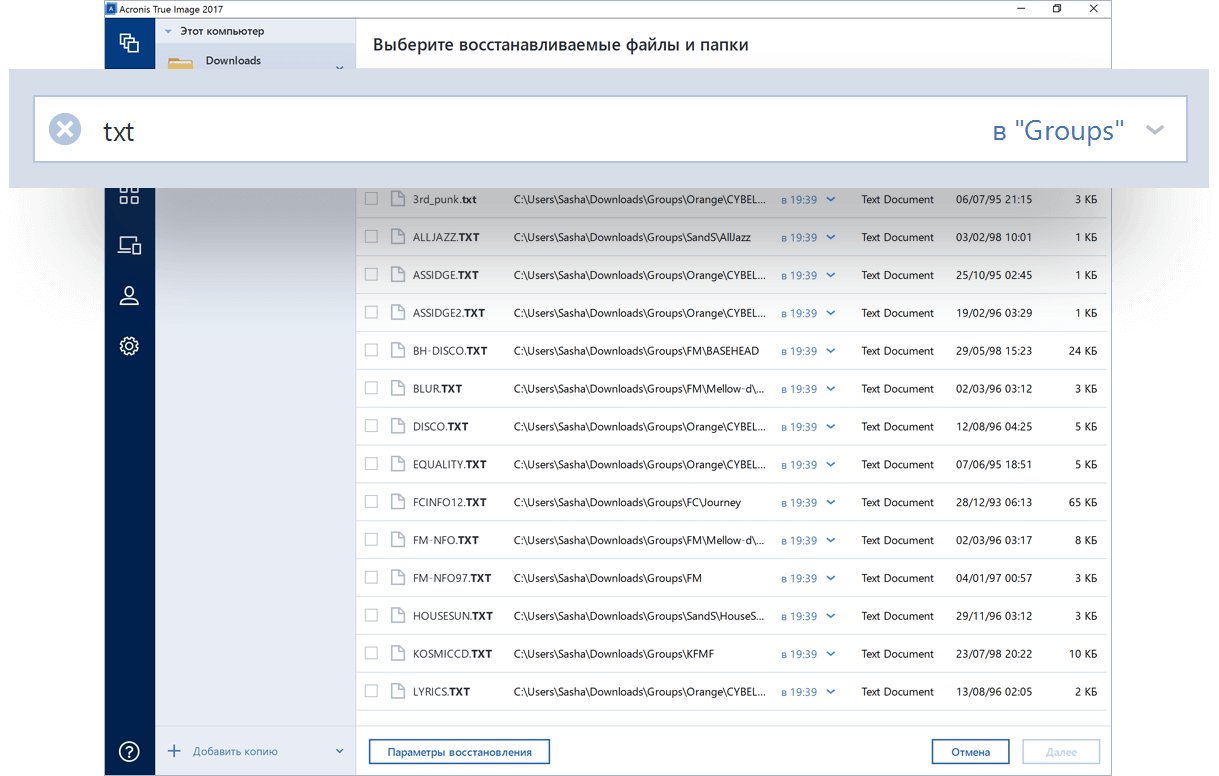This screenshot has height=776, width=1219.
Task: Tick the LYRICS.TXT checkbox
Action: click(371, 691)
